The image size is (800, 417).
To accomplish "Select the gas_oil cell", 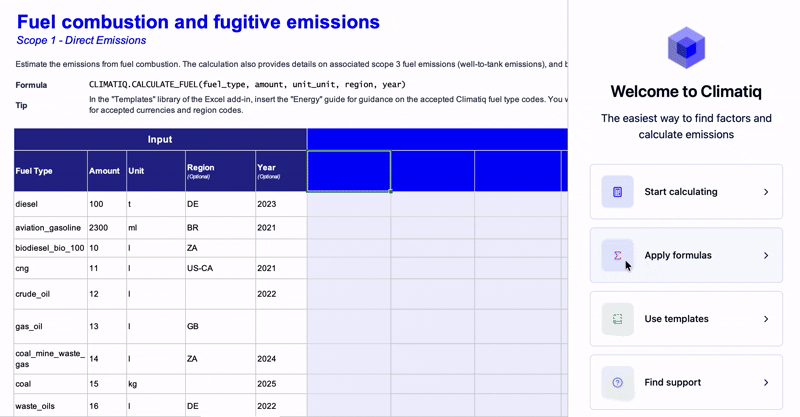I will [51, 326].
